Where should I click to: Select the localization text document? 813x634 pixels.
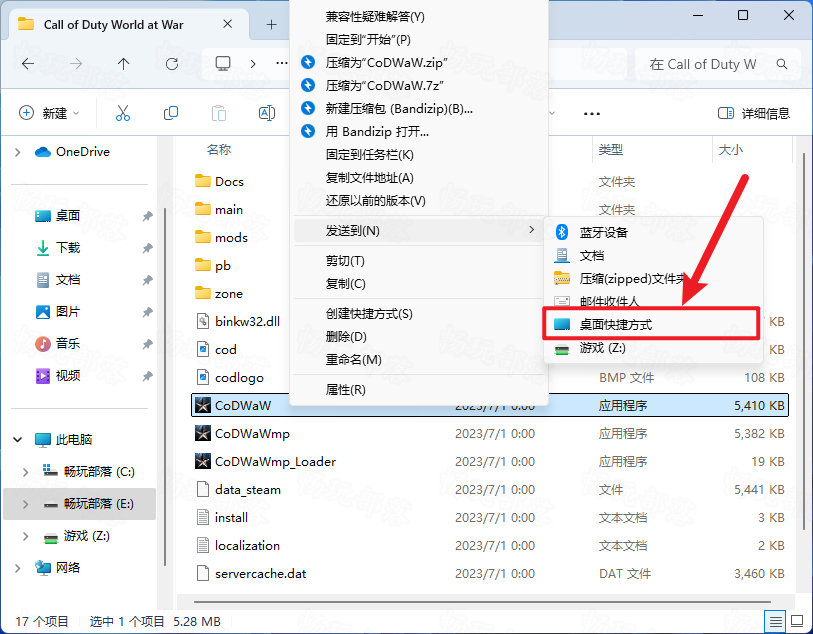click(x=490, y=545)
